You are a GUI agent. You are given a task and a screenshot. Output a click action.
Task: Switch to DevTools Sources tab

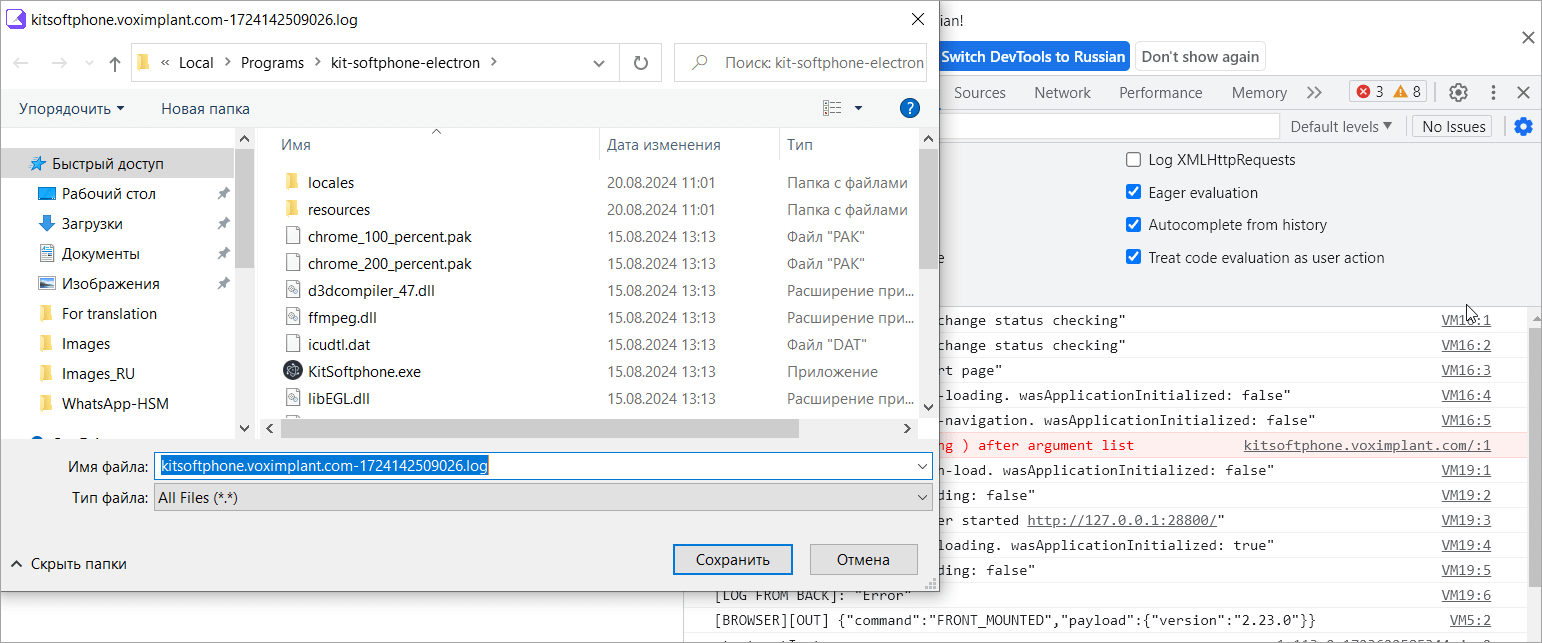click(980, 92)
